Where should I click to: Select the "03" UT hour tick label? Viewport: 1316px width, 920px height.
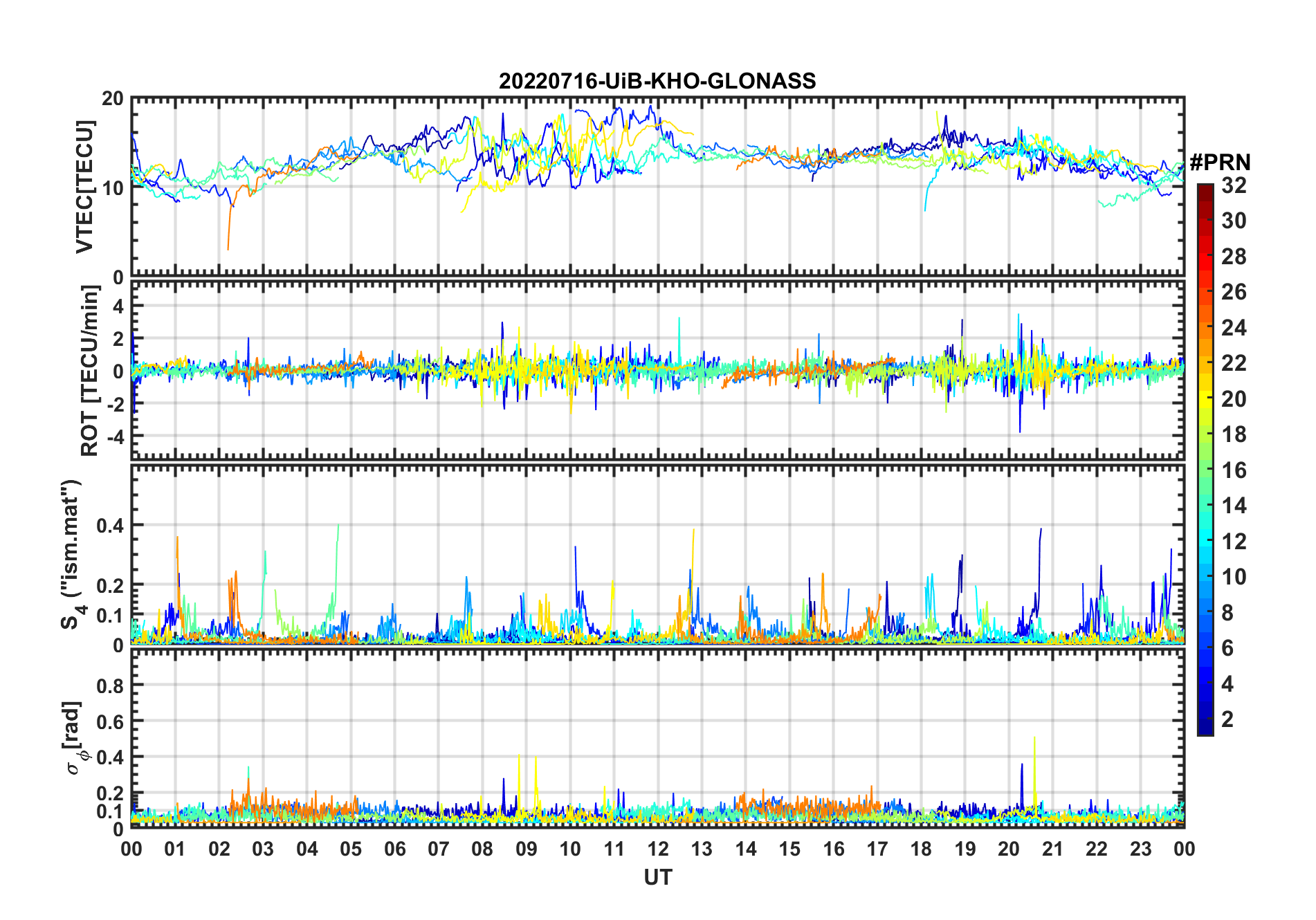[x=263, y=849]
